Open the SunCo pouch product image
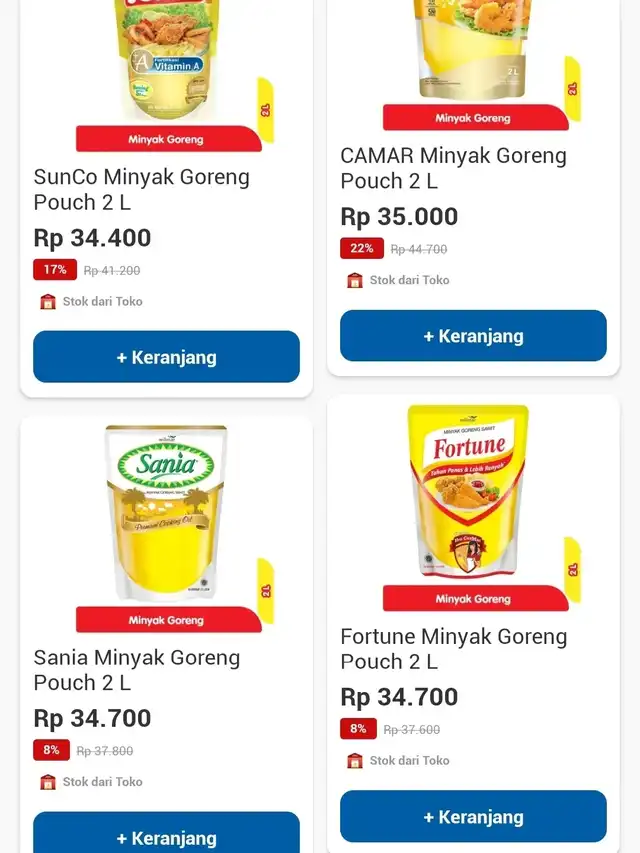Screen dimensions: 640x853 point(167,60)
